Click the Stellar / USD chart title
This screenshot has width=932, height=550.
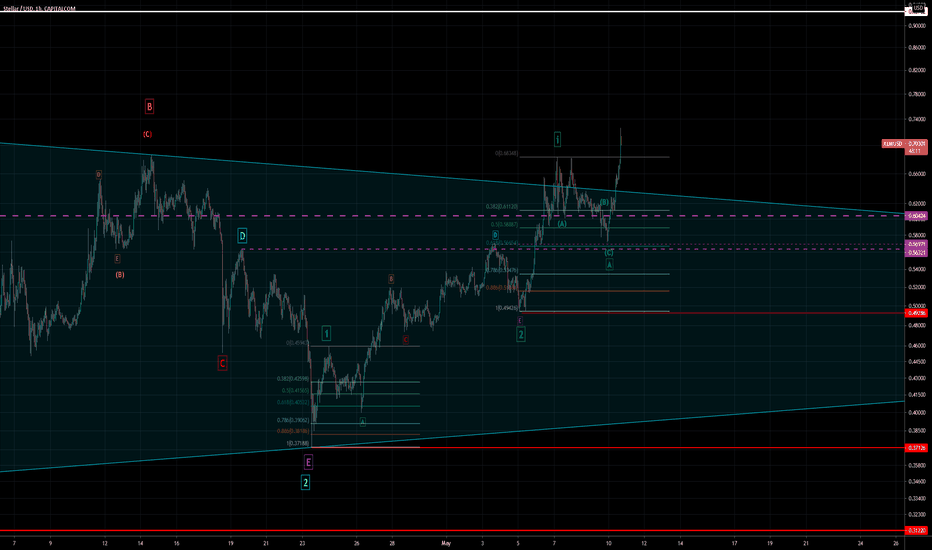39,9
